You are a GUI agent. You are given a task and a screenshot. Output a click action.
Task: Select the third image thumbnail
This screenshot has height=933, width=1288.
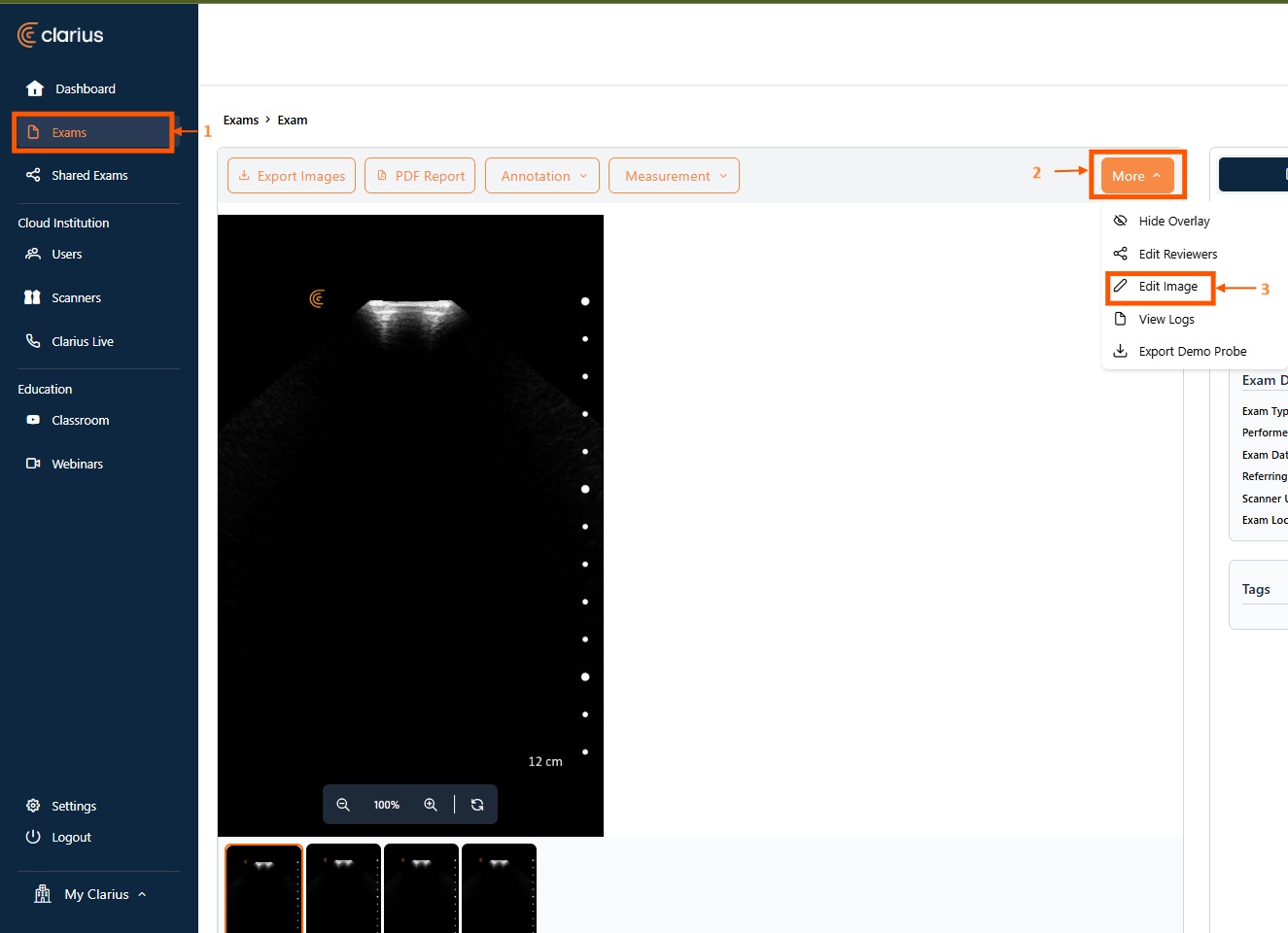tap(421, 888)
